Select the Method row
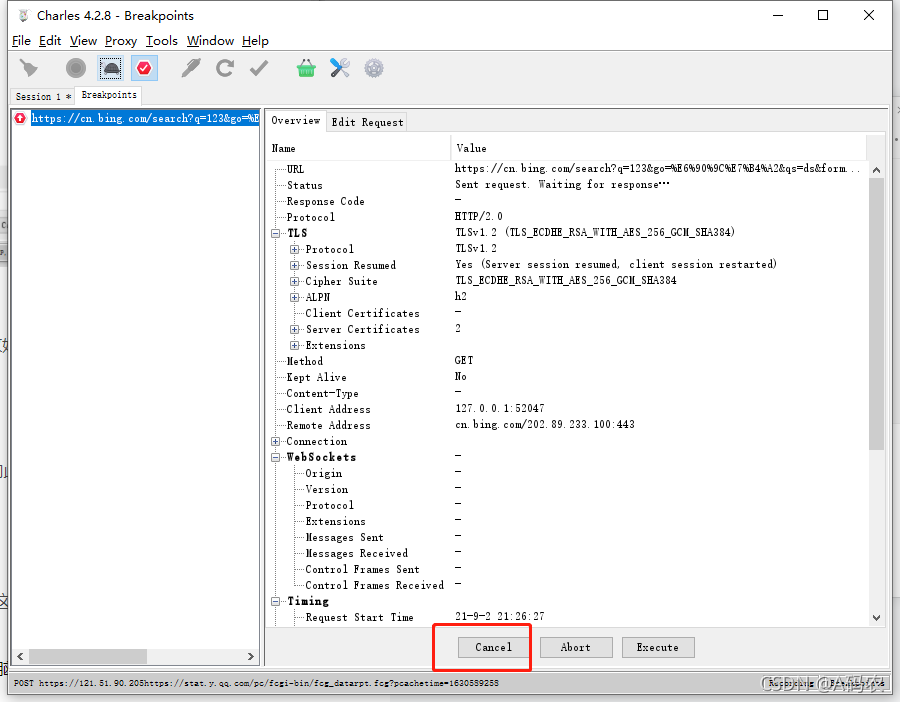900x702 pixels. 568,361
